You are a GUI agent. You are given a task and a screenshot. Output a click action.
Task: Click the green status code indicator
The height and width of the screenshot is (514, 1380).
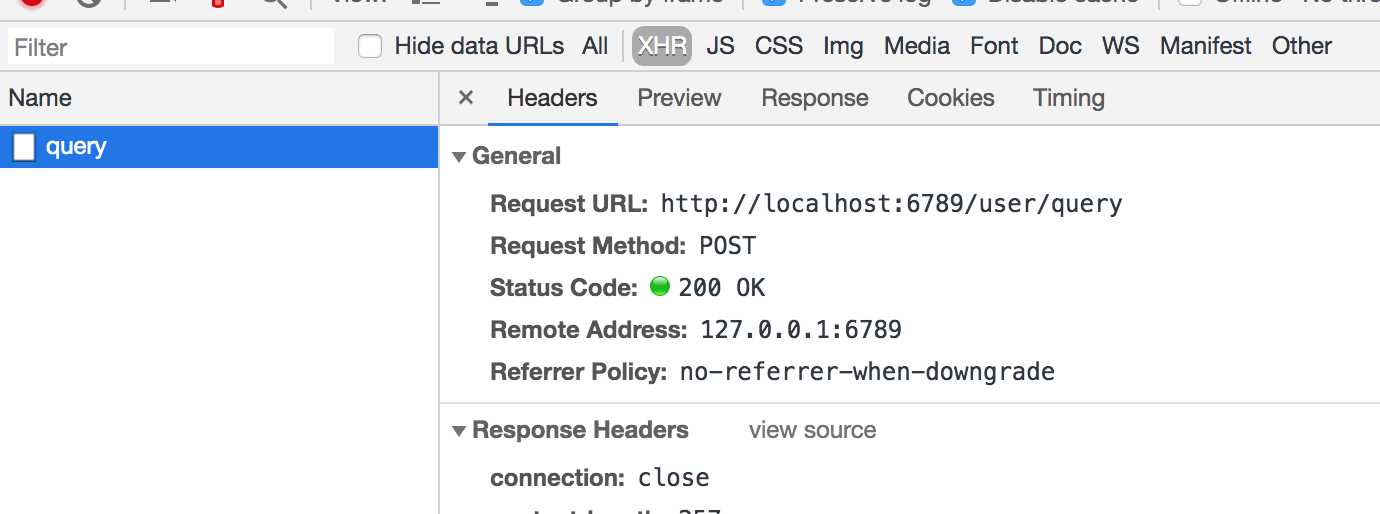659,287
